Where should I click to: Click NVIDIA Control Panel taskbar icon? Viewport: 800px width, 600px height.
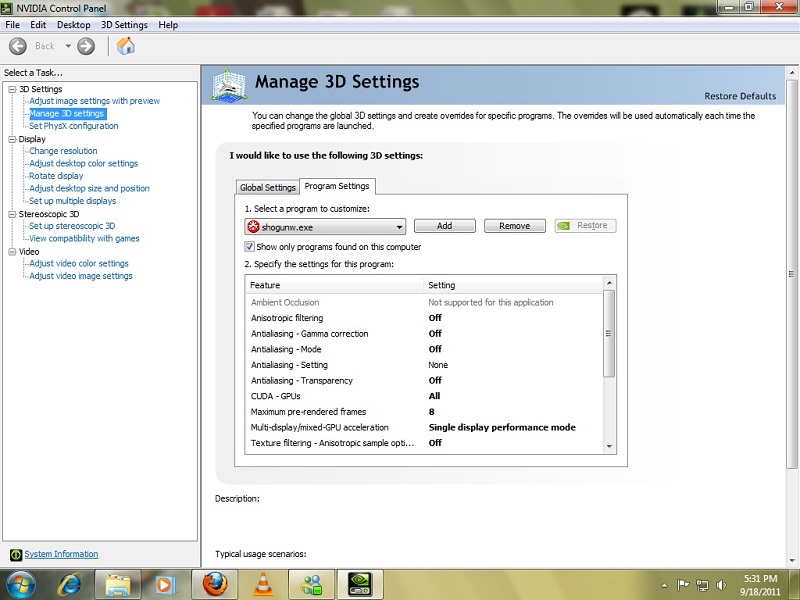tap(360, 585)
